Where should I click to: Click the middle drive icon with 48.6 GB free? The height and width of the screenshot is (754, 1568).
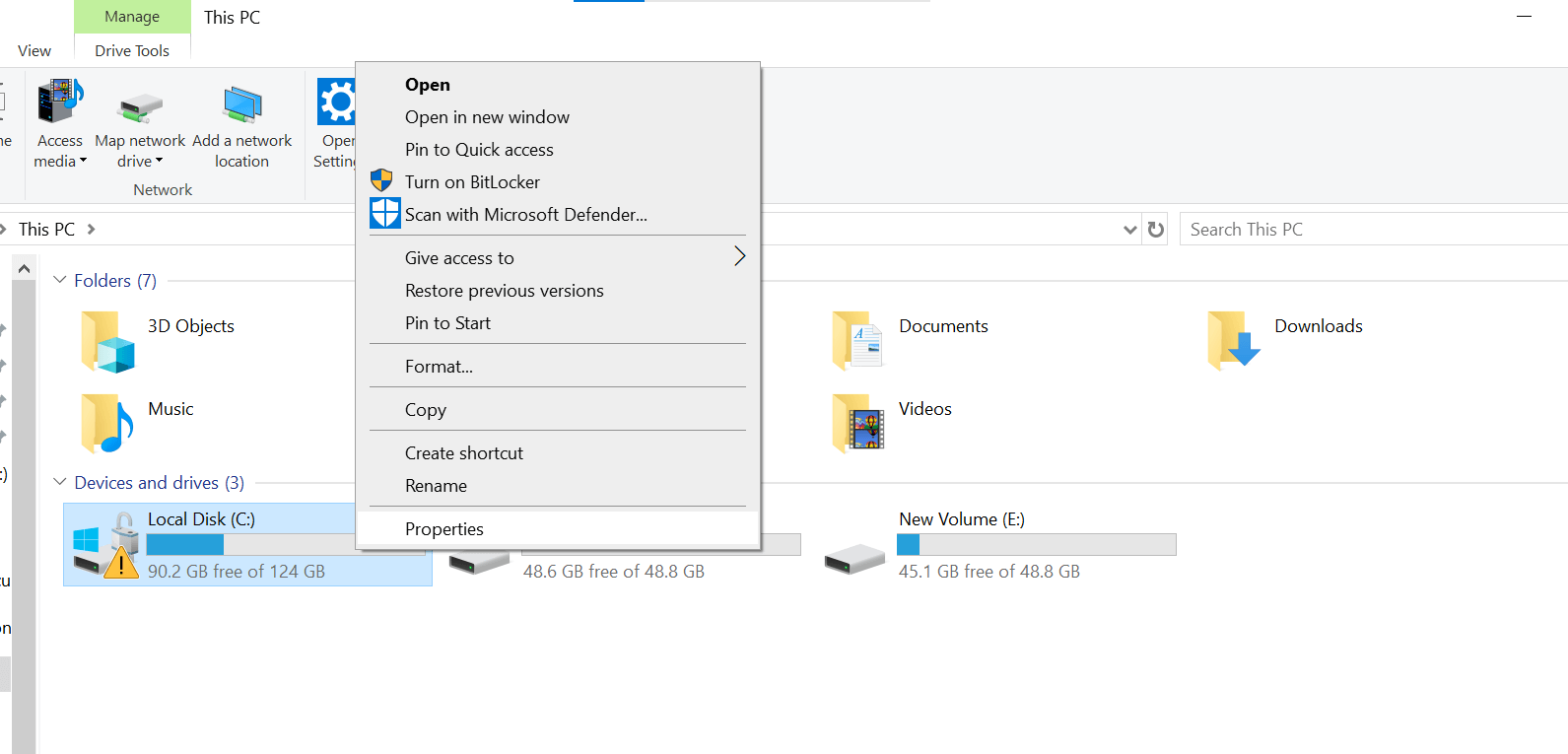pyautogui.click(x=479, y=563)
